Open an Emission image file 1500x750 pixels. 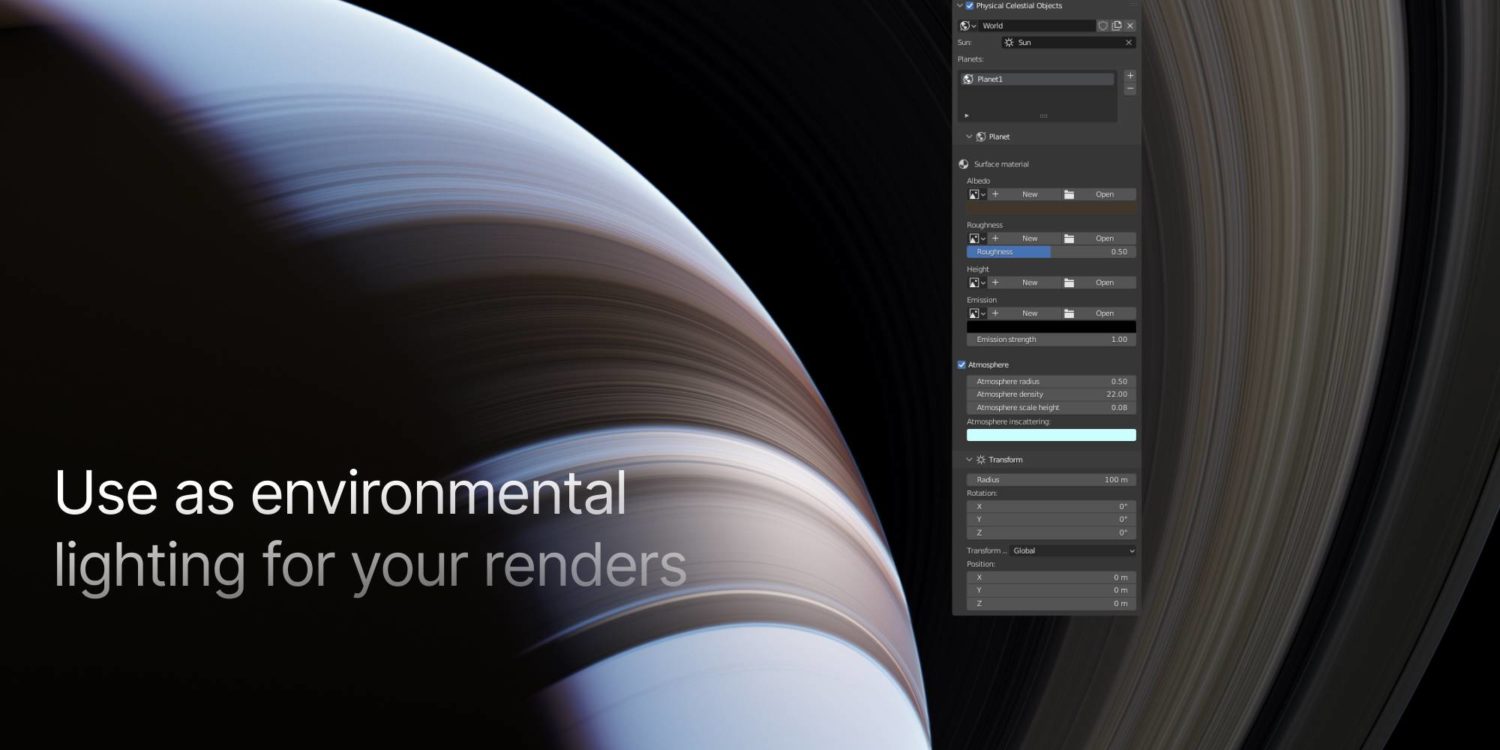(x=1098, y=313)
